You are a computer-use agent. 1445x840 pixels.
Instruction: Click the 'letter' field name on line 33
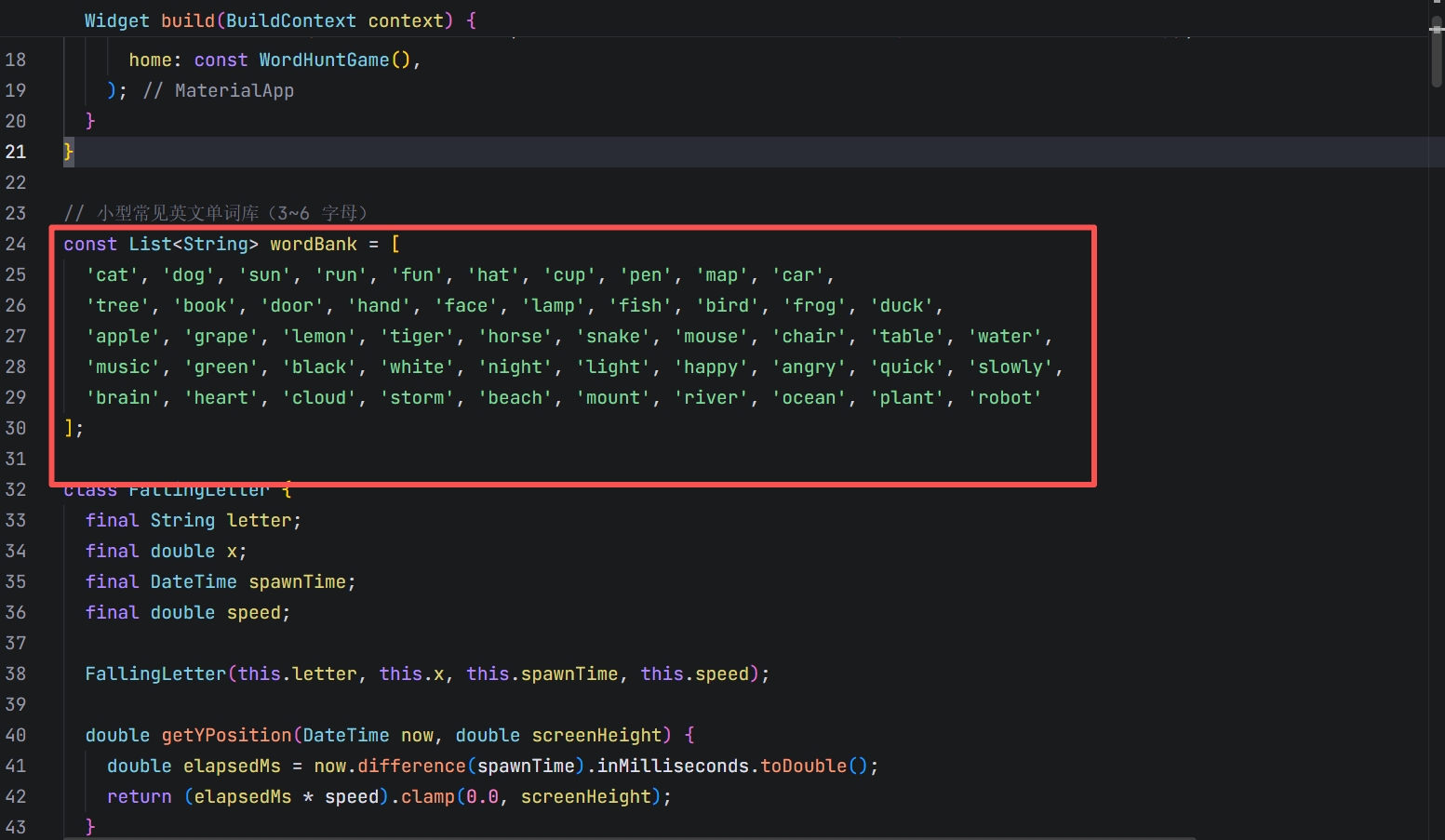(259, 520)
